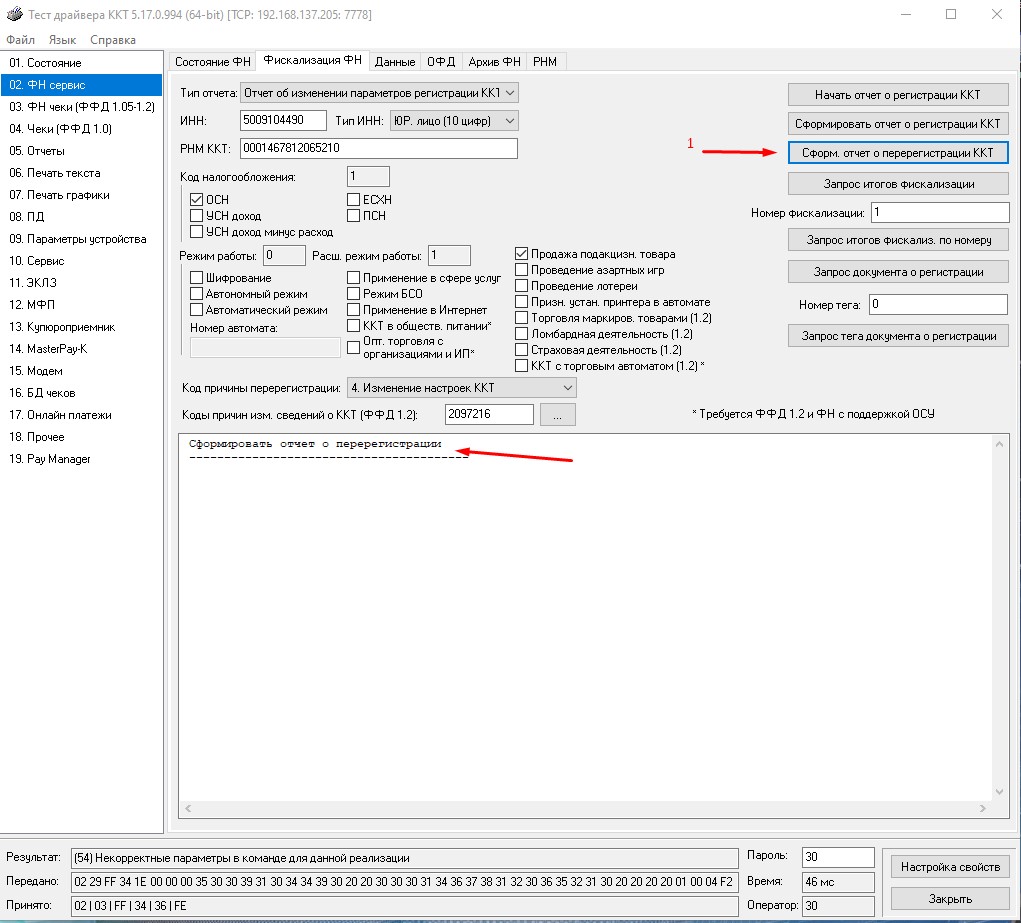This screenshot has height=923, width=1021.
Task: Open the Справка menu
Action: tap(113, 40)
